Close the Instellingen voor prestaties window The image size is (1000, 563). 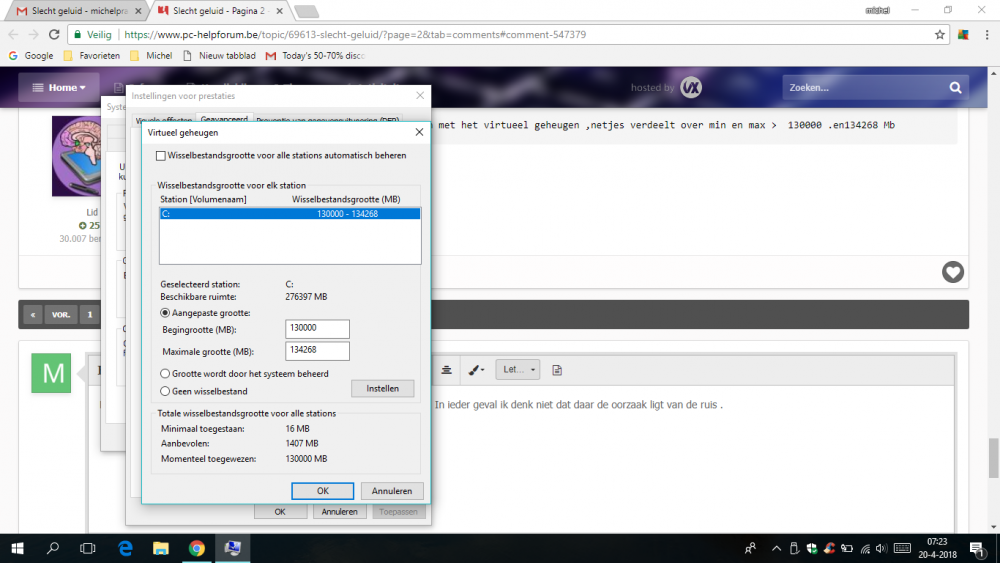[x=420, y=96]
